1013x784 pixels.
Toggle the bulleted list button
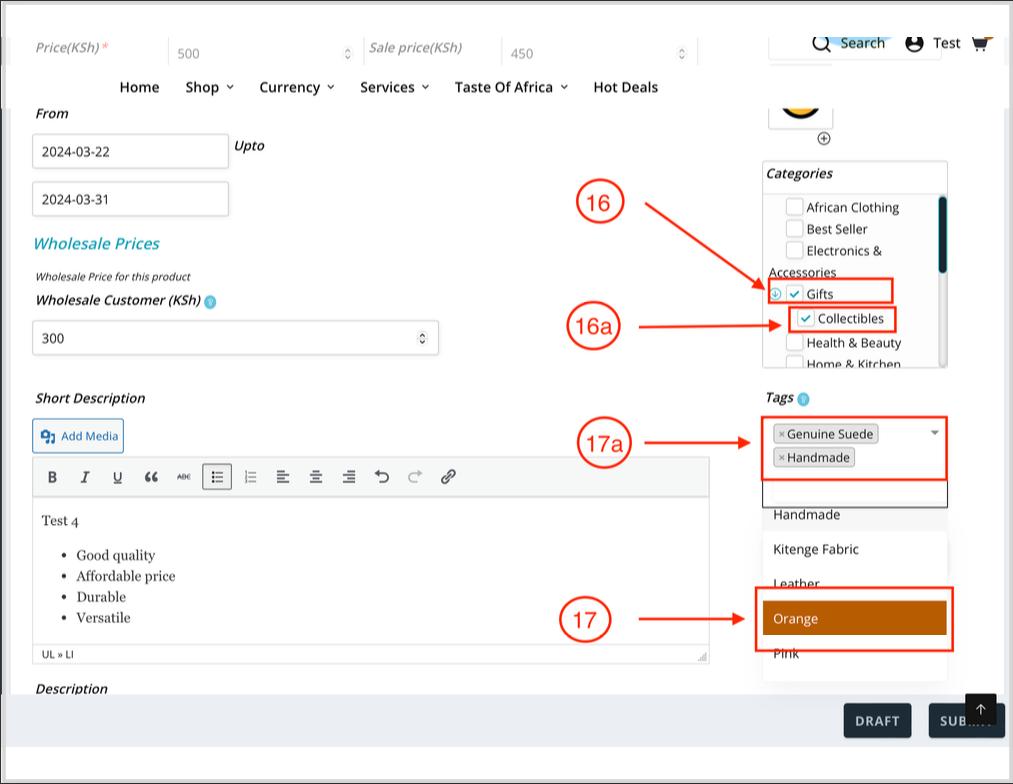[217, 477]
